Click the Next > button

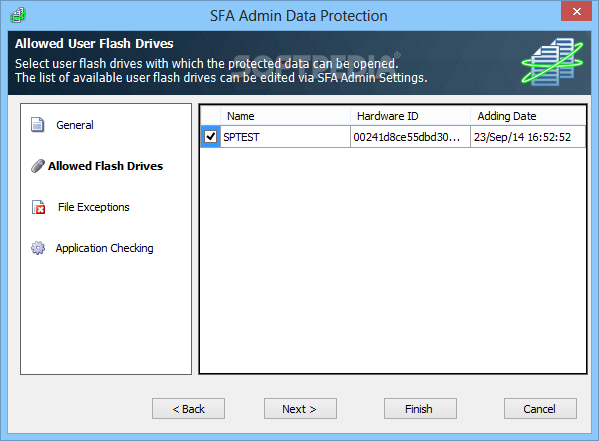tap(300, 409)
